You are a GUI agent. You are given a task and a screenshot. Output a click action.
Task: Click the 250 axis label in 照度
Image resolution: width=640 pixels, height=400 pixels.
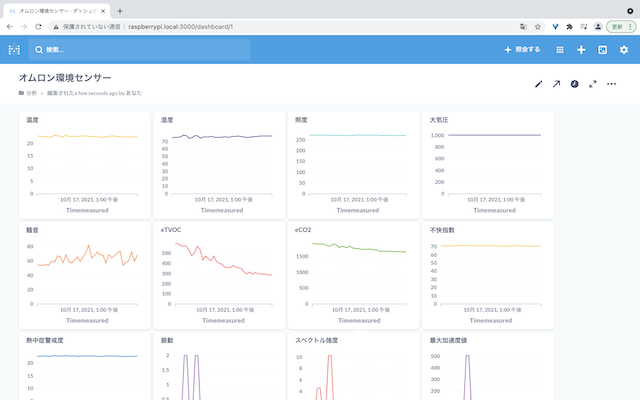tap(300, 140)
